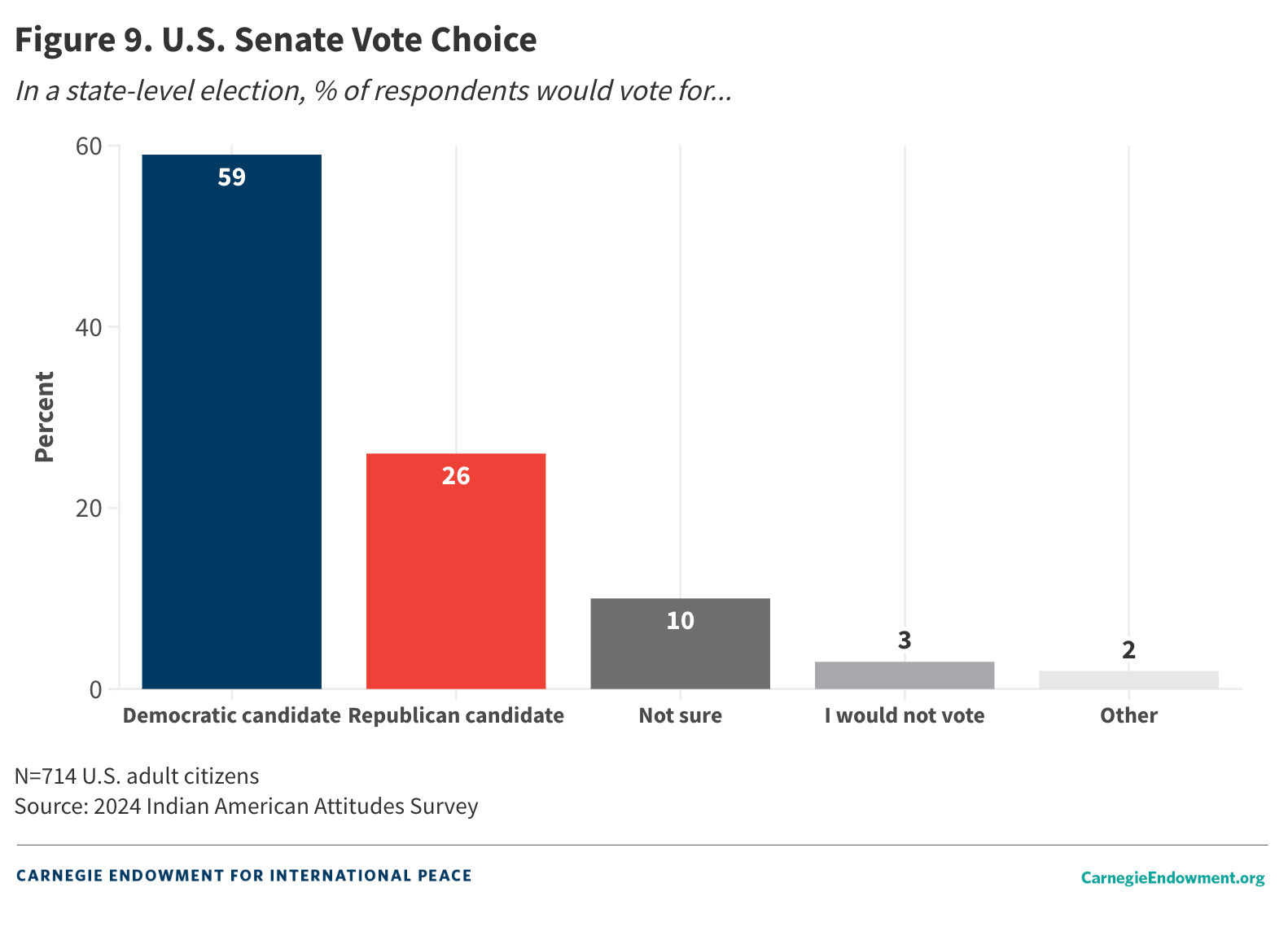The width and height of the screenshot is (1288, 931).
Task: Click the 26 value label
Action: (x=456, y=476)
